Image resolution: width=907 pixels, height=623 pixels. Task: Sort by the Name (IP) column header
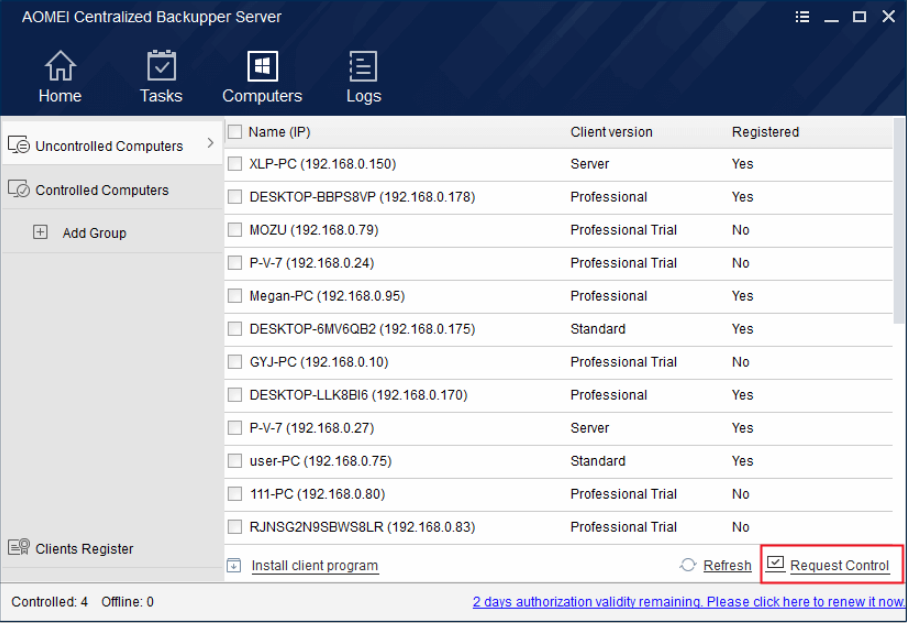(x=279, y=132)
